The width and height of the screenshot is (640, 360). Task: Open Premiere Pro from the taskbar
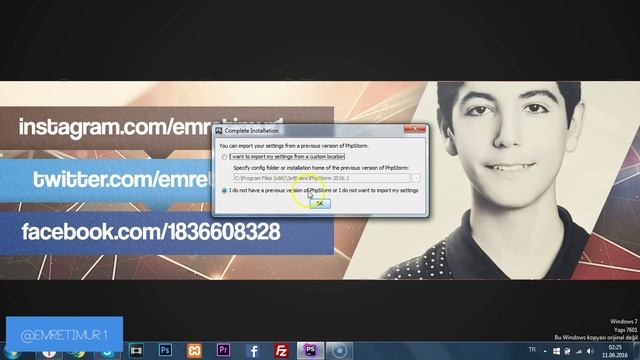point(223,350)
